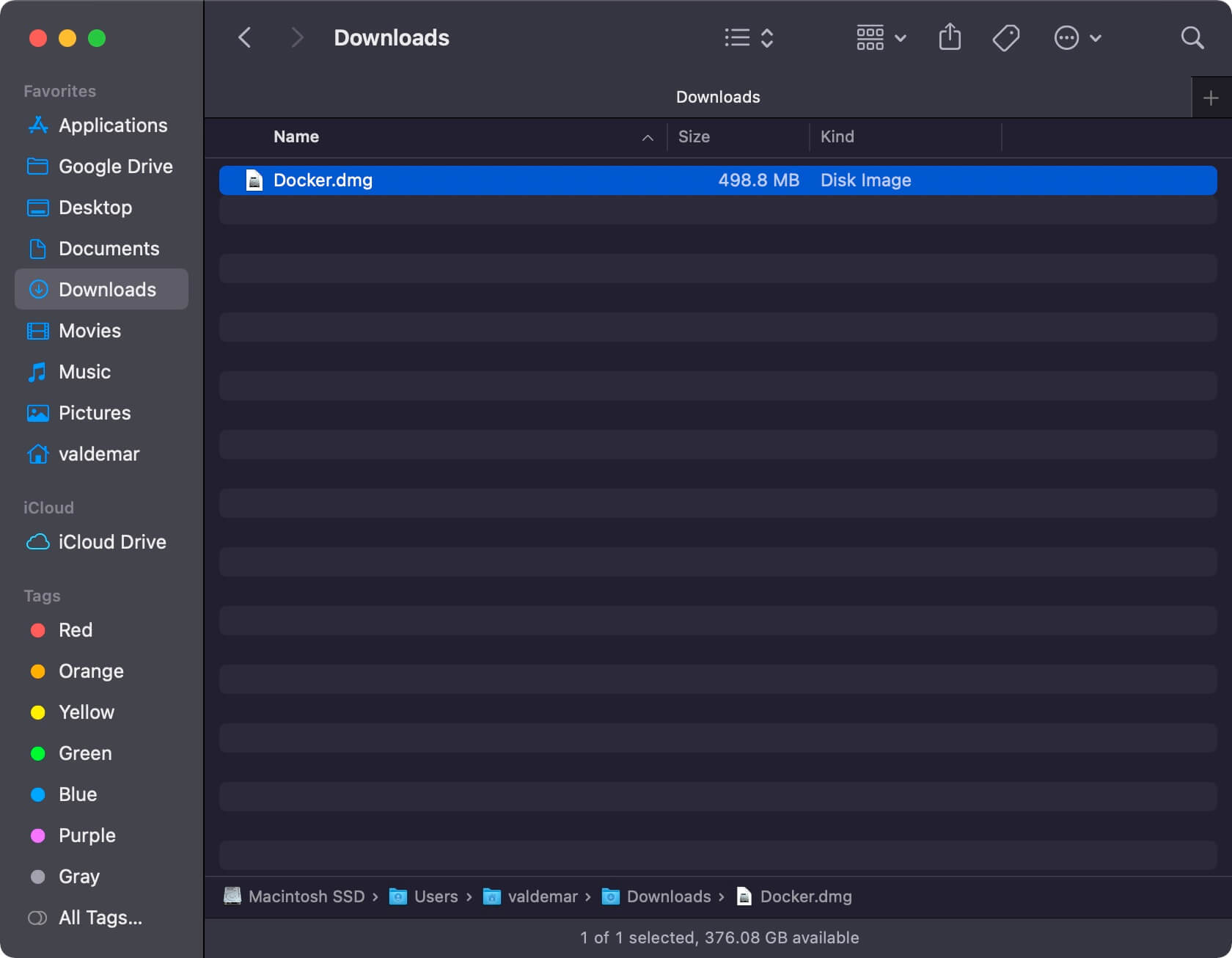This screenshot has width=1232, height=958.
Task: Click the Docker.dmg disk image icon
Action: (x=254, y=180)
